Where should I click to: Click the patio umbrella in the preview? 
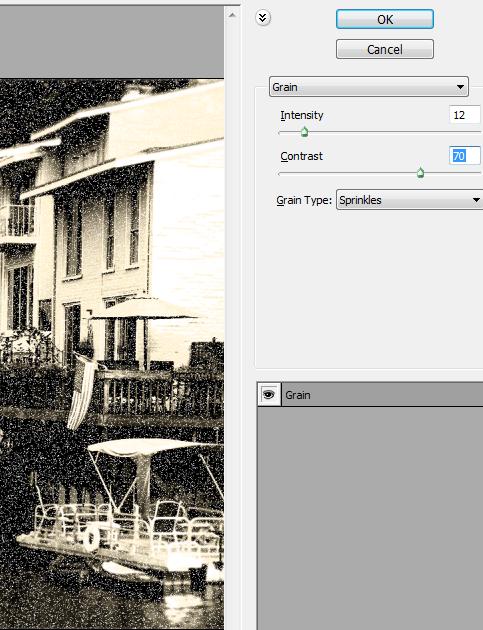click(x=143, y=309)
